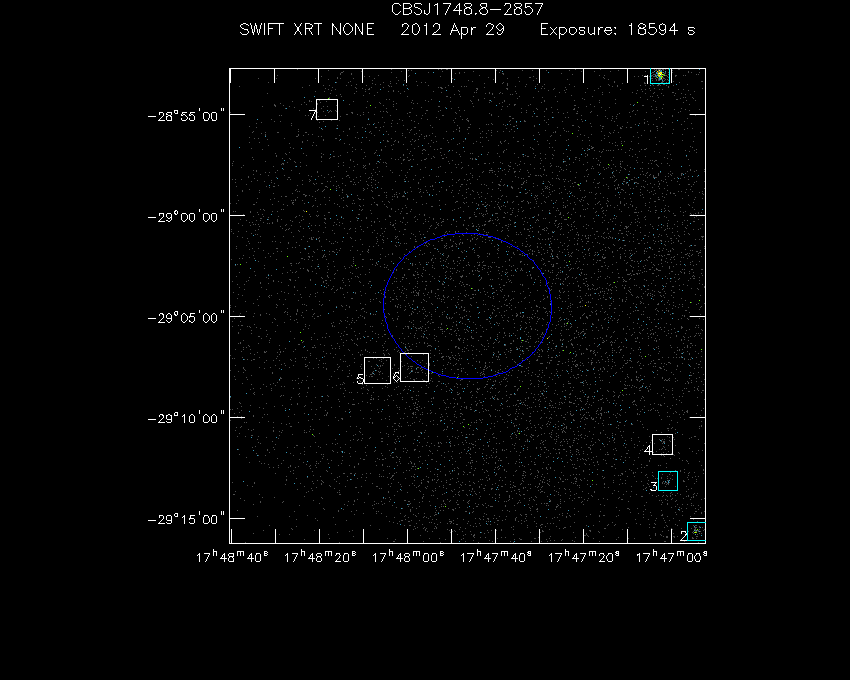Click right ascension label 17h47m00s

pyautogui.click(x=671, y=557)
